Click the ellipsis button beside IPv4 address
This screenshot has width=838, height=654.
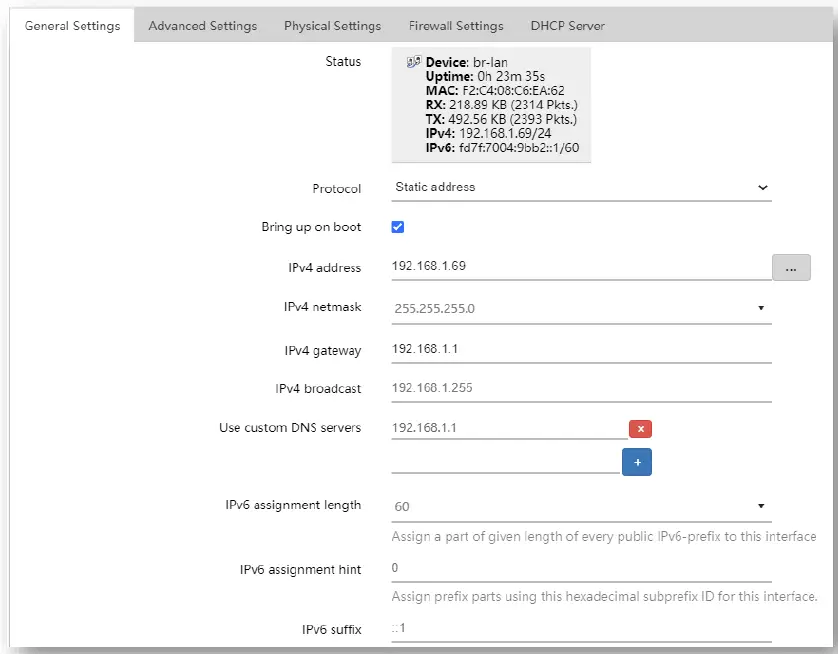791,268
